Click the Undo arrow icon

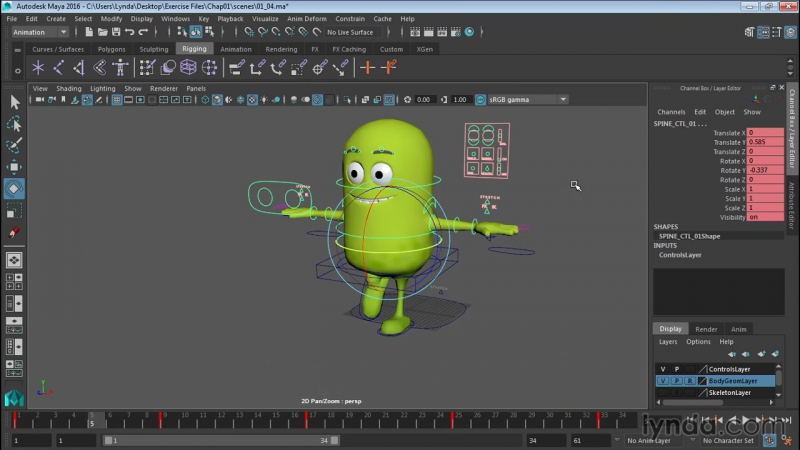point(130,32)
